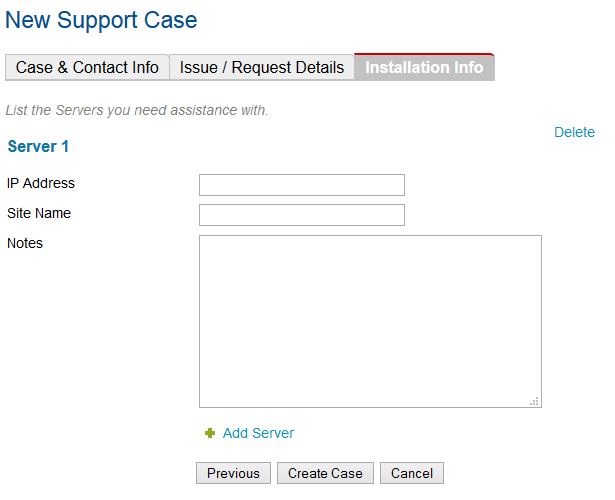Focus the IP Address text field
Screen dimensions: 615x500
point(302,185)
